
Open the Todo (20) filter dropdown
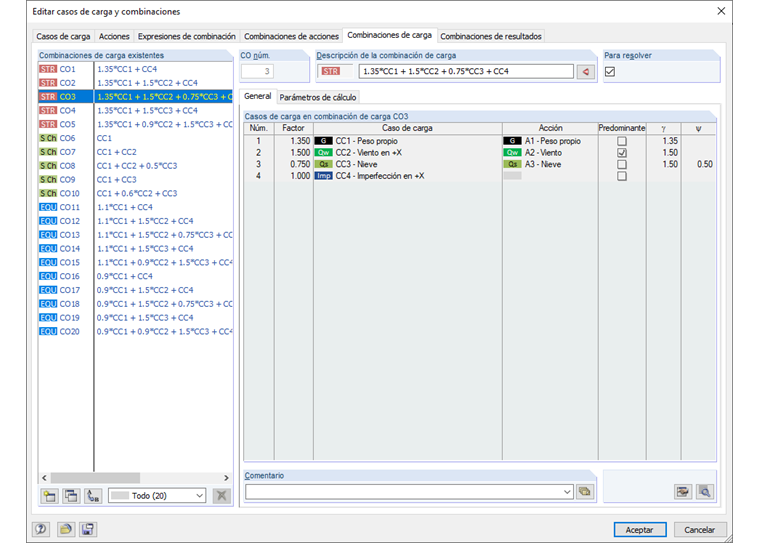pos(157,495)
